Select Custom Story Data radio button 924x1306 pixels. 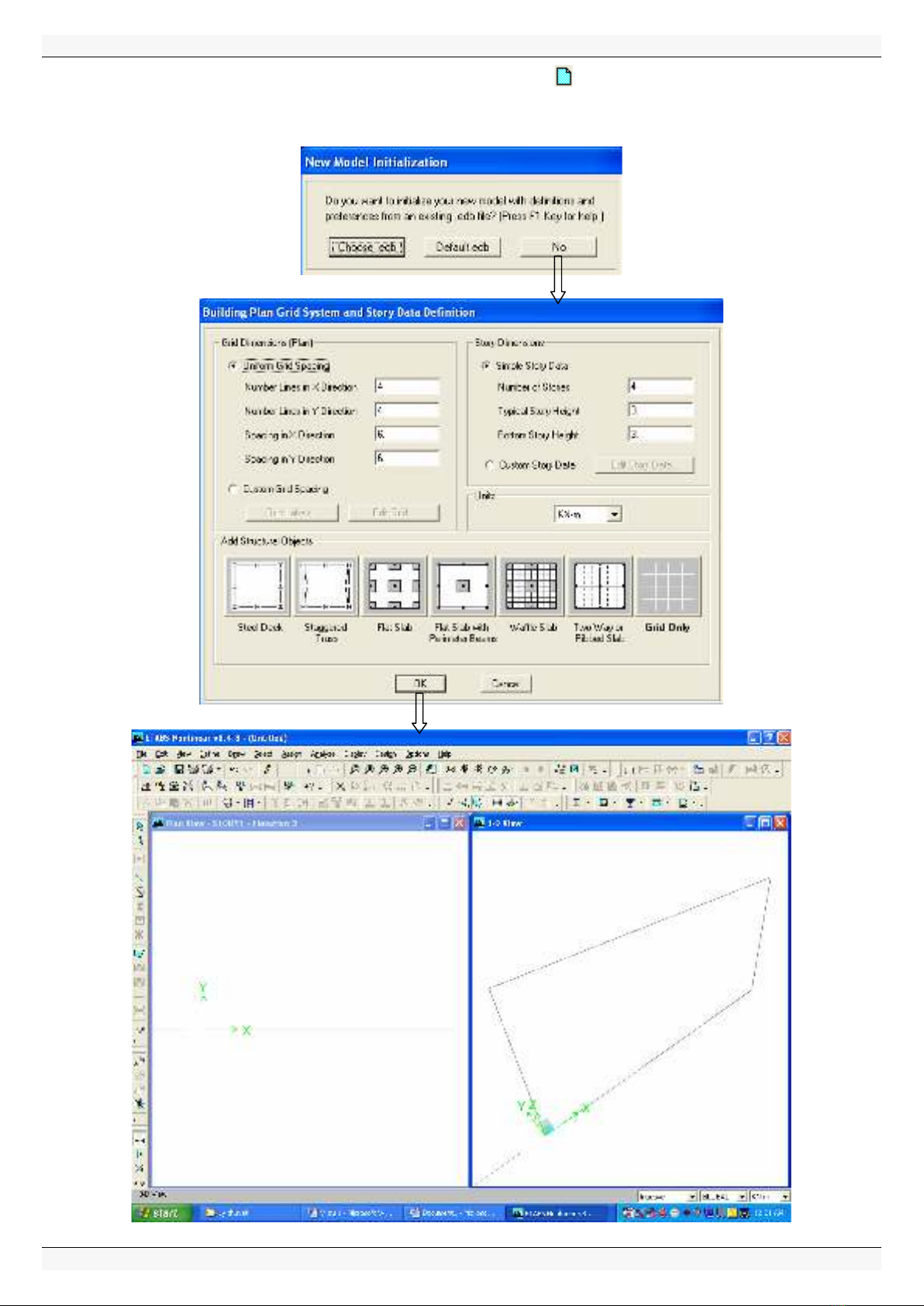(489, 465)
